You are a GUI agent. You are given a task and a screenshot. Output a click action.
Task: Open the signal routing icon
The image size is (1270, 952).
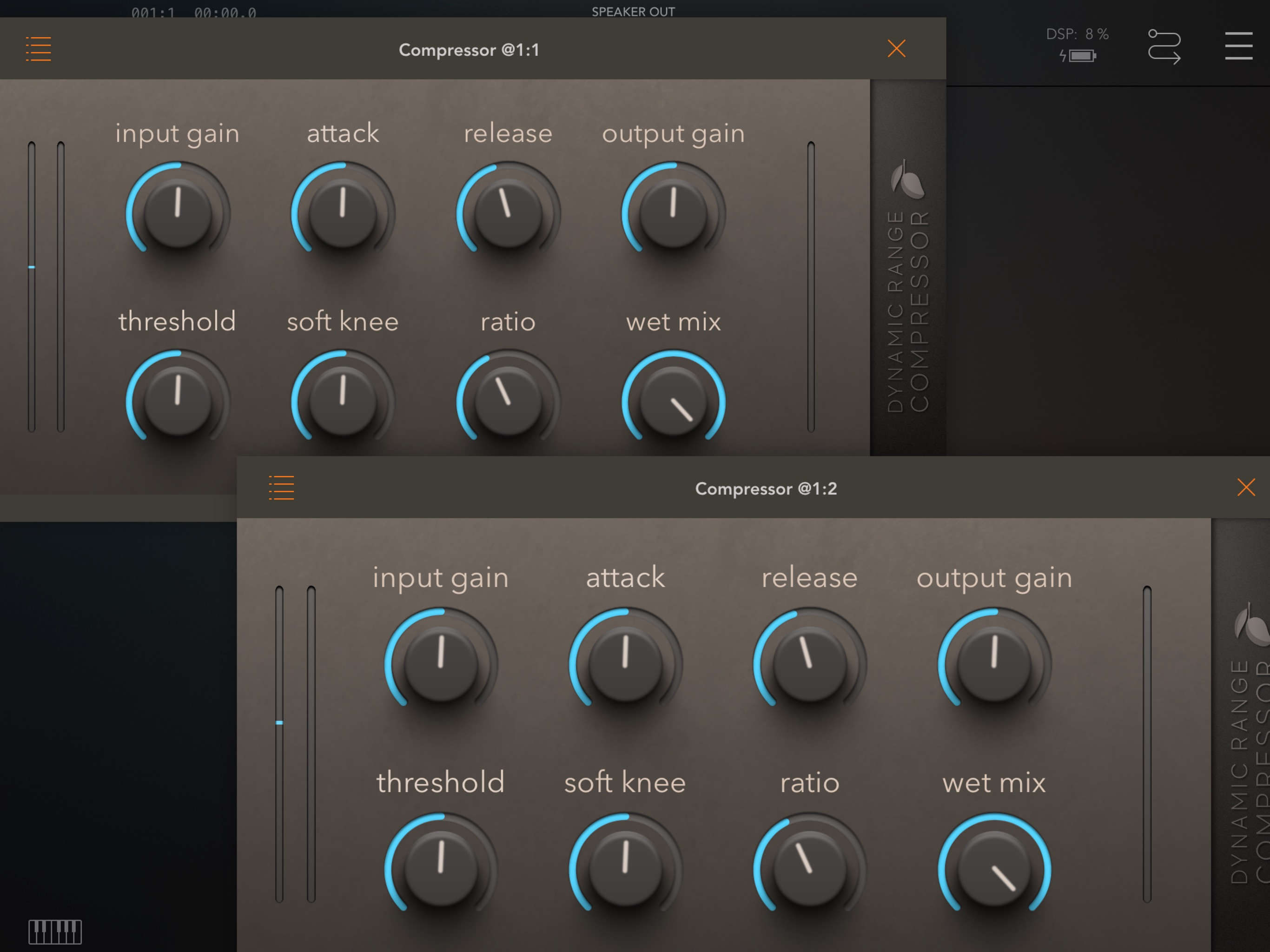pyautogui.click(x=1164, y=46)
